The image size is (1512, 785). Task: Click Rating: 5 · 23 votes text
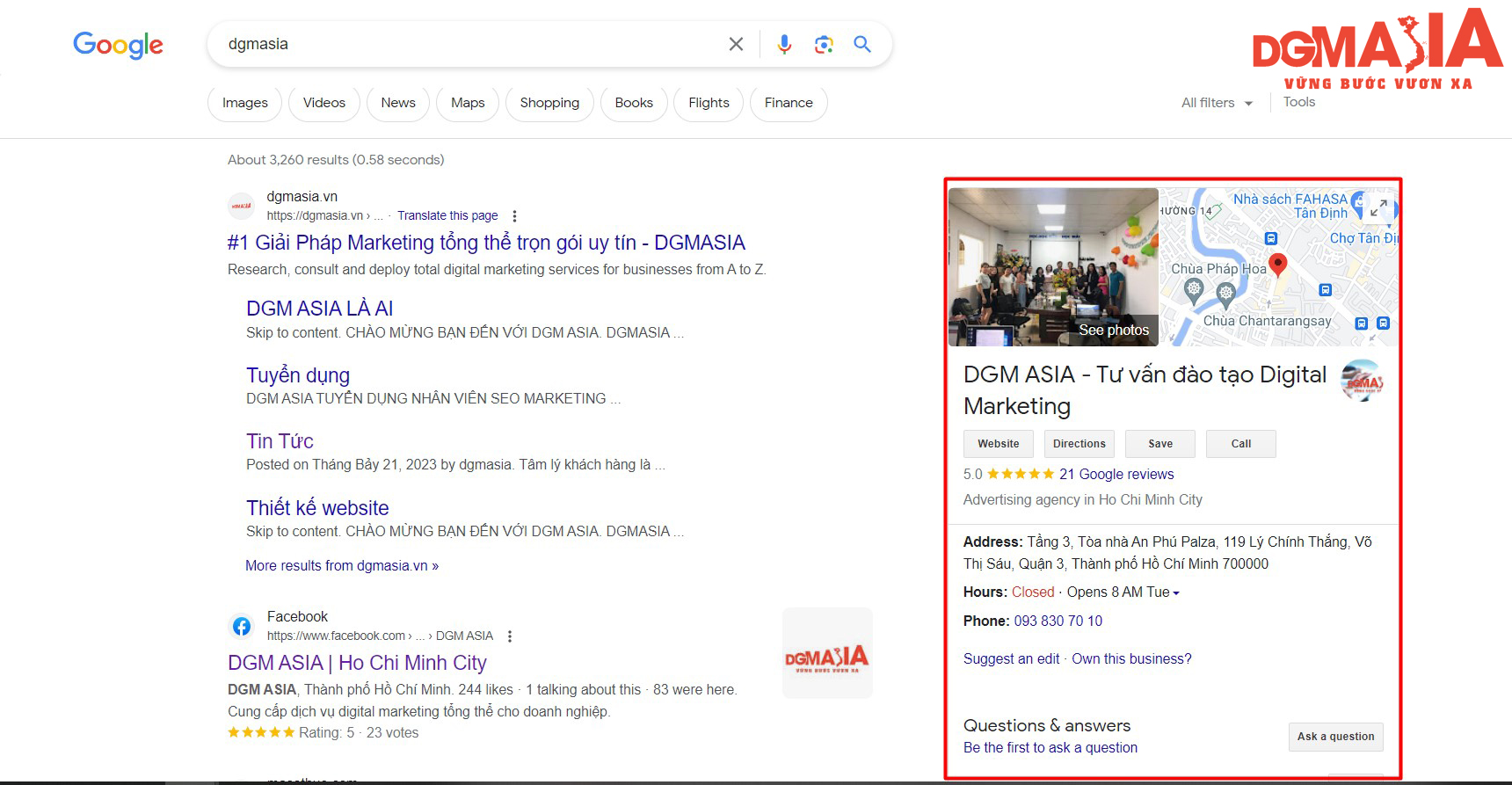(x=359, y=733)
